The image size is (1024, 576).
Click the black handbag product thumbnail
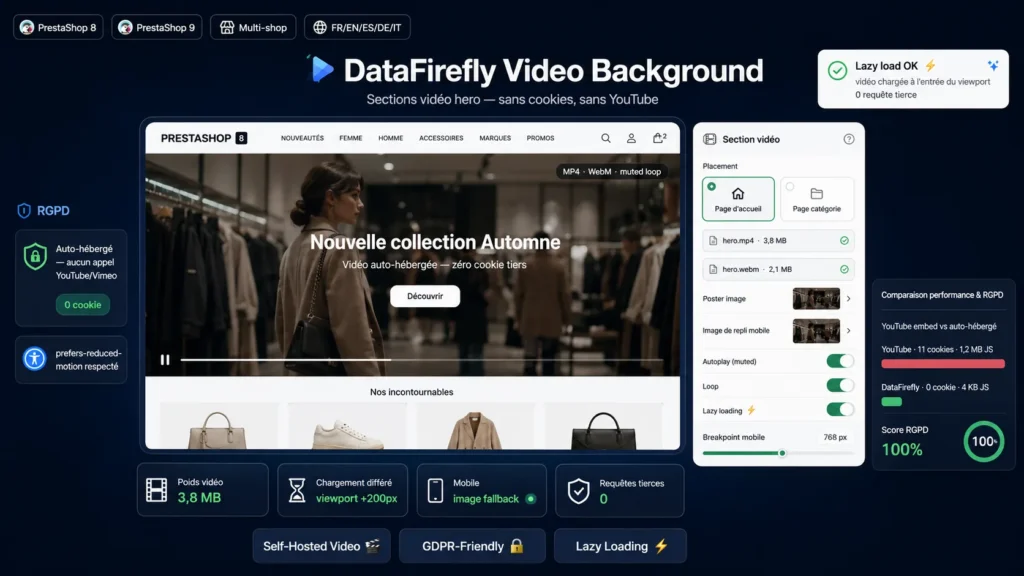pos(603,428)
